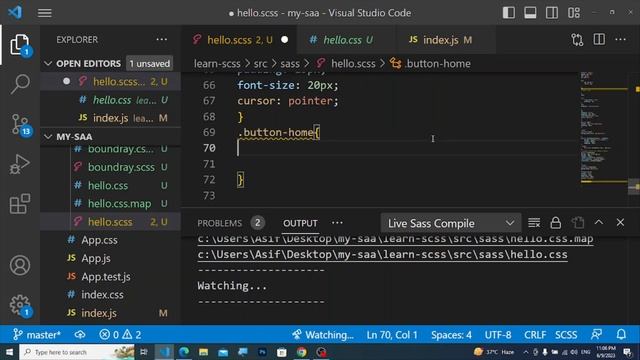This screenshot has height=360, width=640.
Task: Open the hello.css output path link
Action: [x=382, y=255]
